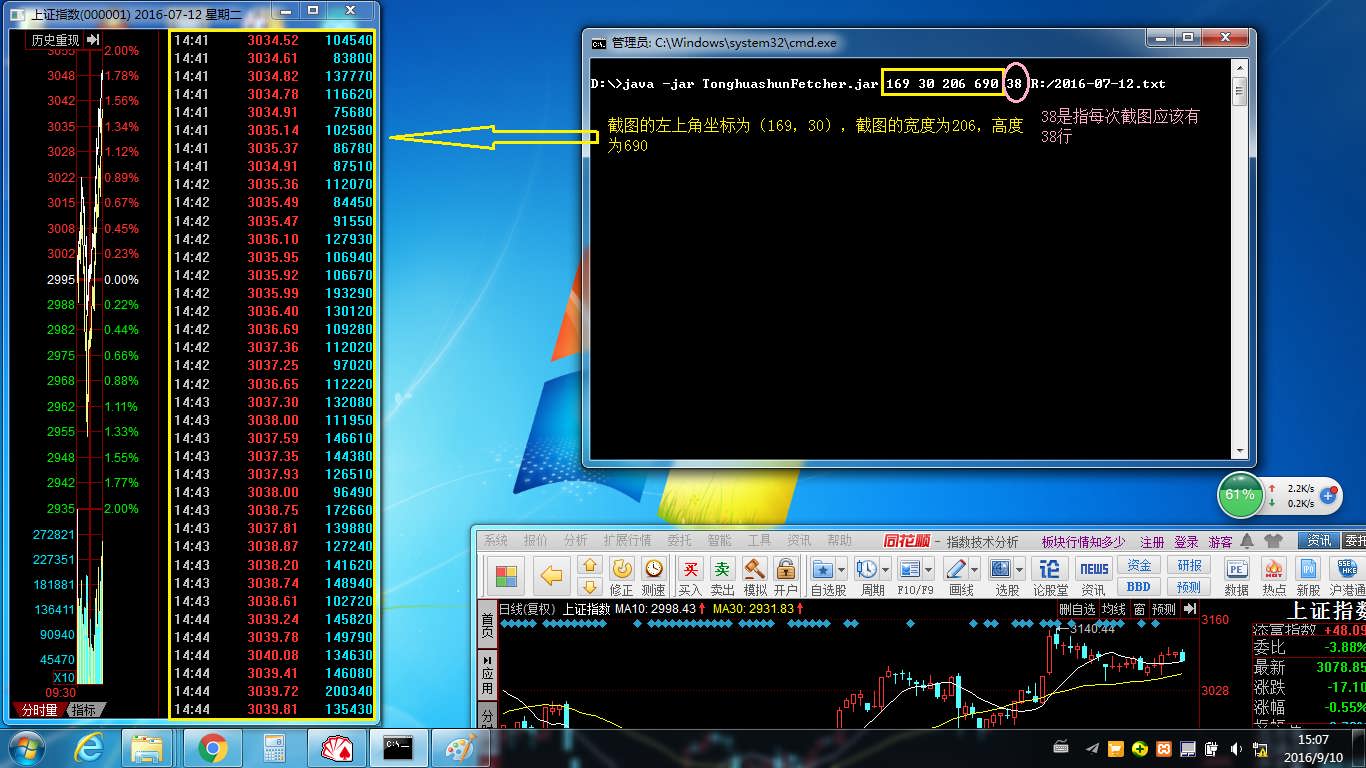Viewport: 1366px width, 768px height.
Task: Click the 卖出 sell icon in Tonghuashun toolbar
Action: click(x=722, y=569)
